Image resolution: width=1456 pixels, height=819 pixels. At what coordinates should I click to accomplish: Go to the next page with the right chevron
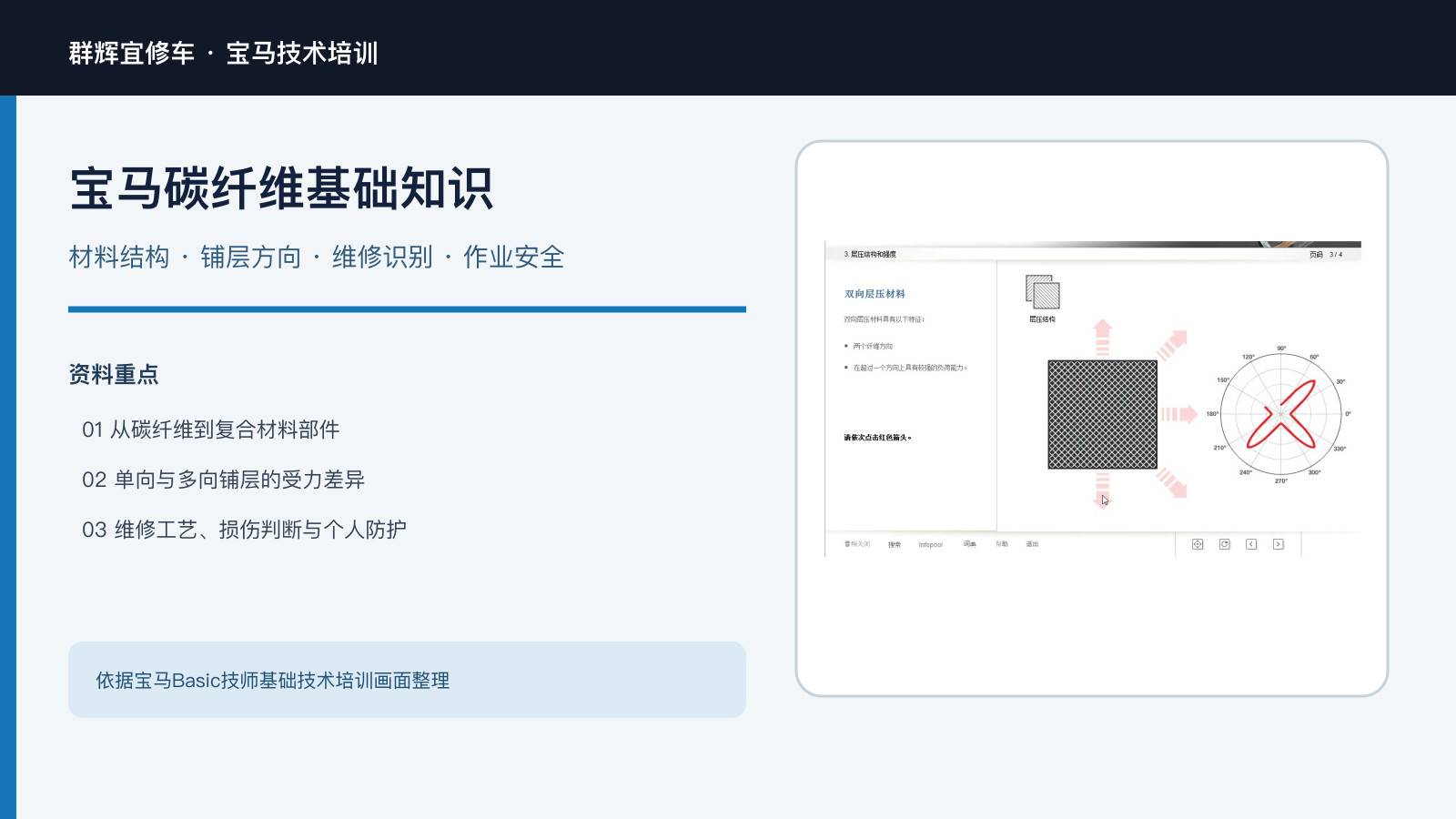click(x=1279, y=544)
